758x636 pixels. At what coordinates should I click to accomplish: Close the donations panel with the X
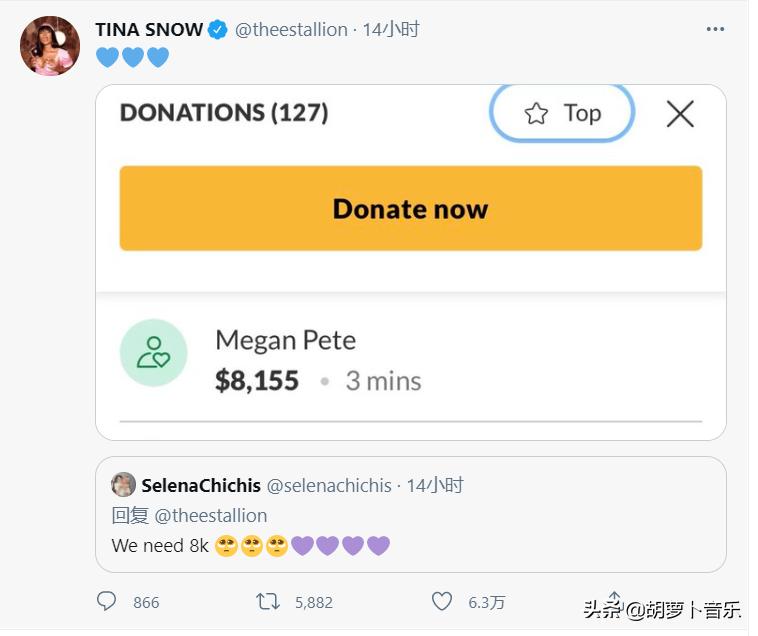tap(680, 114)
